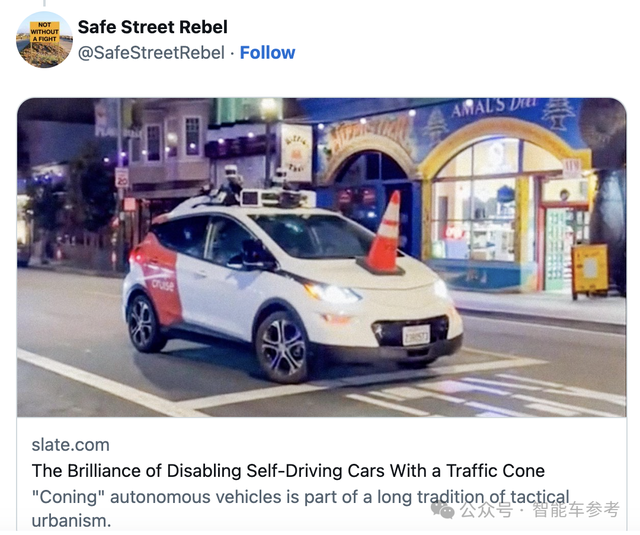
Task: Click the red ATM sign by the storefront
Action: 572,167
